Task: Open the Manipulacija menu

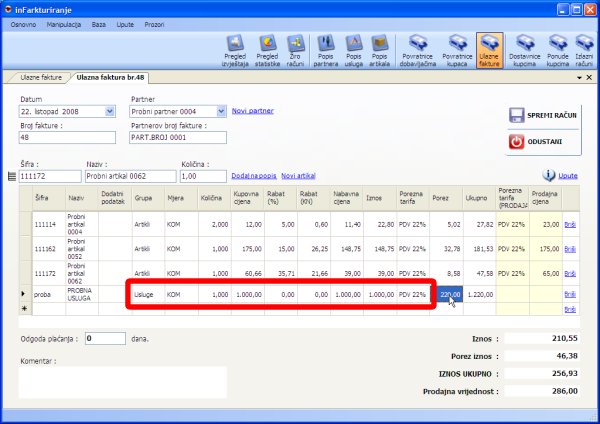Action: click(64, 22)
